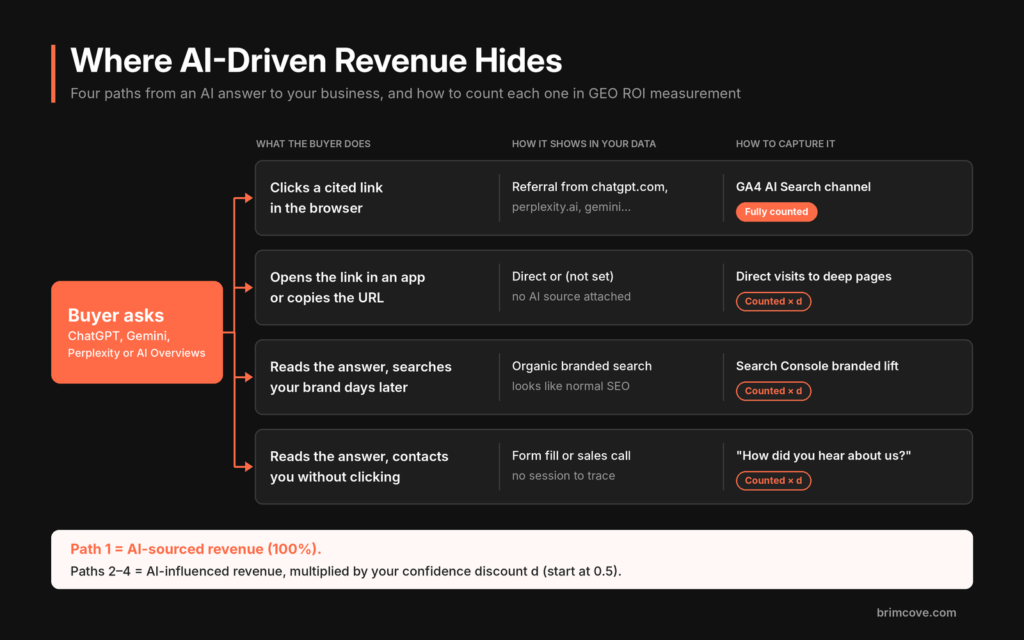This screenshot has width=1024, height=640.
Task: Click 'Search Console branded lift' text
Action: click(817, 366)
